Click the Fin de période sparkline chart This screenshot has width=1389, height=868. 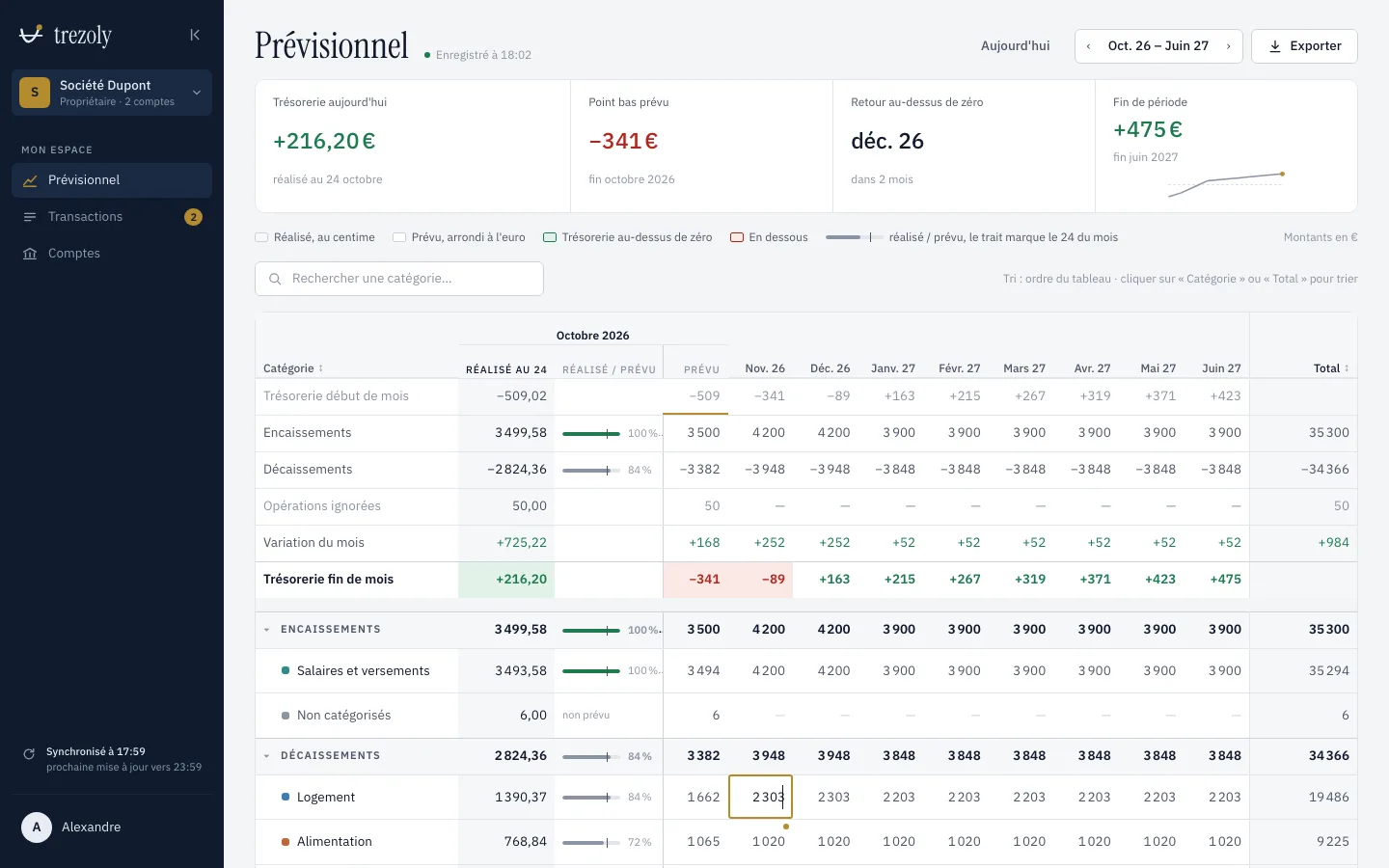(x=1226, y=183)
